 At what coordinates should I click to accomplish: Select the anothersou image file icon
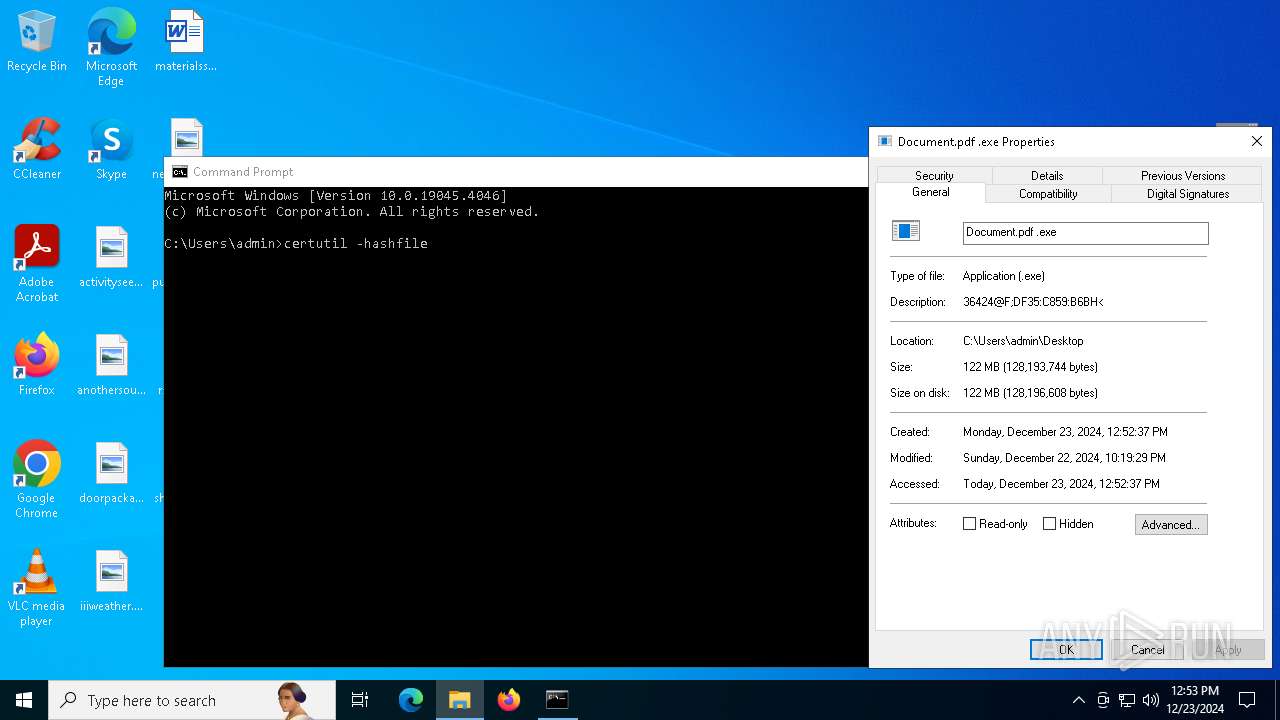[111, 365]
